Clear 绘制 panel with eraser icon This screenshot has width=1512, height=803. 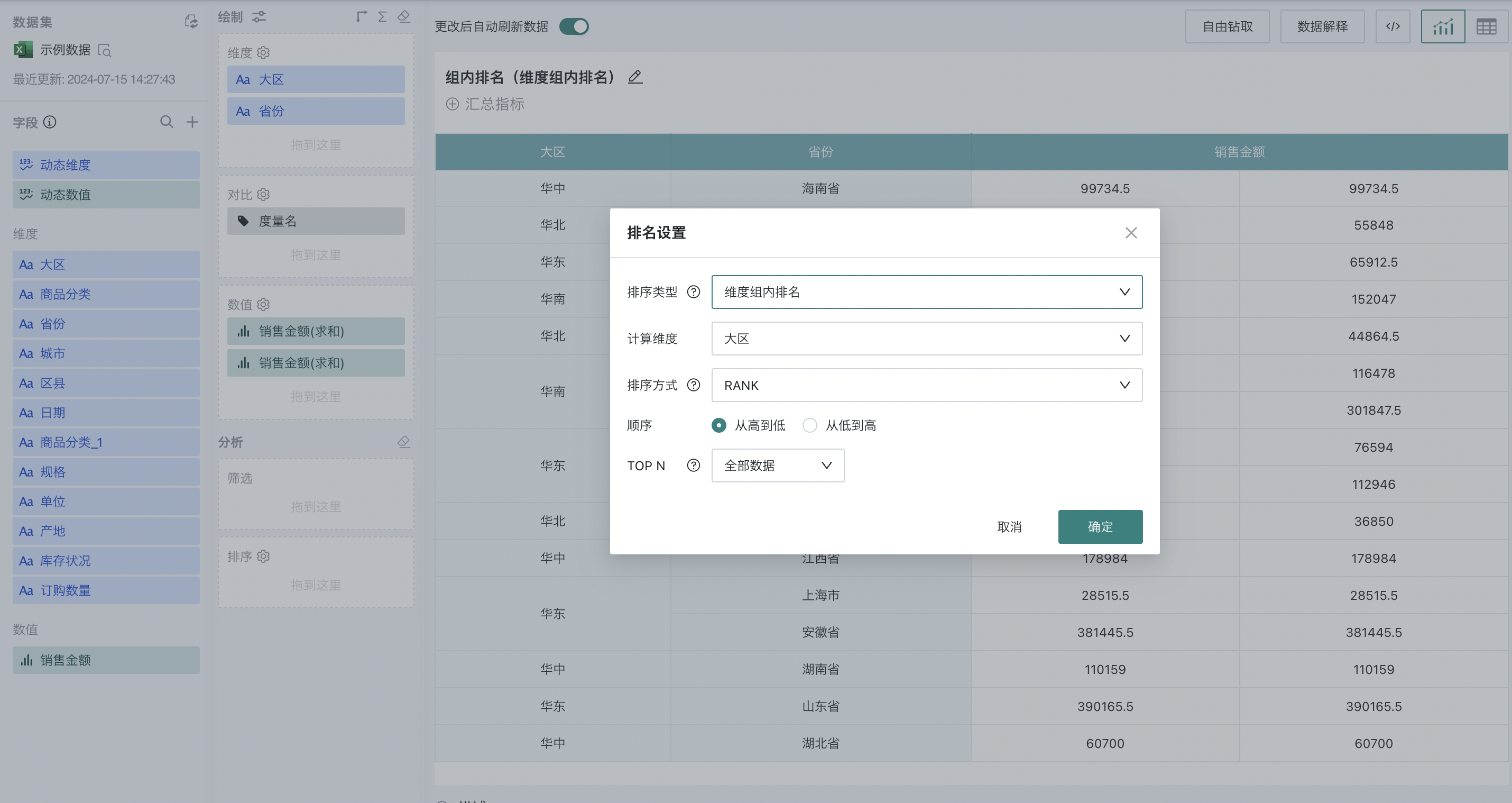click(404, 16)
